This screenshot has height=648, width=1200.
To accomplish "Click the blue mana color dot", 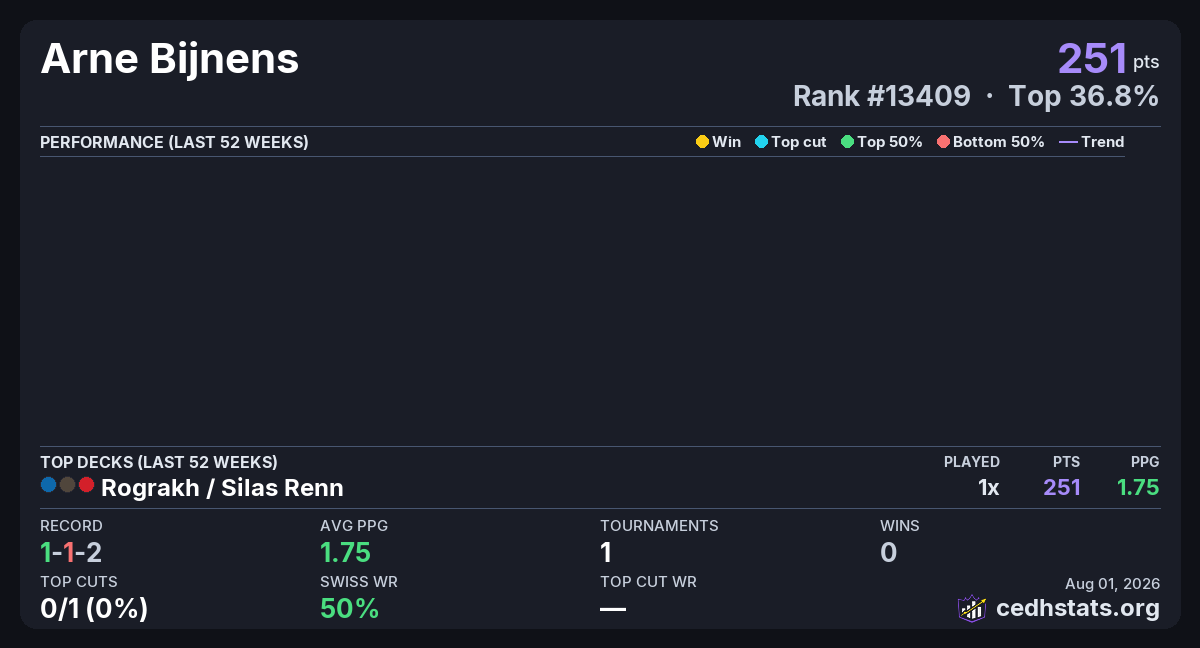I will (48, 485).
